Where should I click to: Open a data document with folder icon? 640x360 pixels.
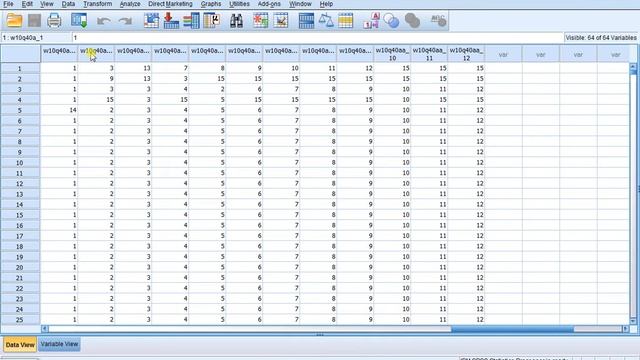(x=14, y=20)
